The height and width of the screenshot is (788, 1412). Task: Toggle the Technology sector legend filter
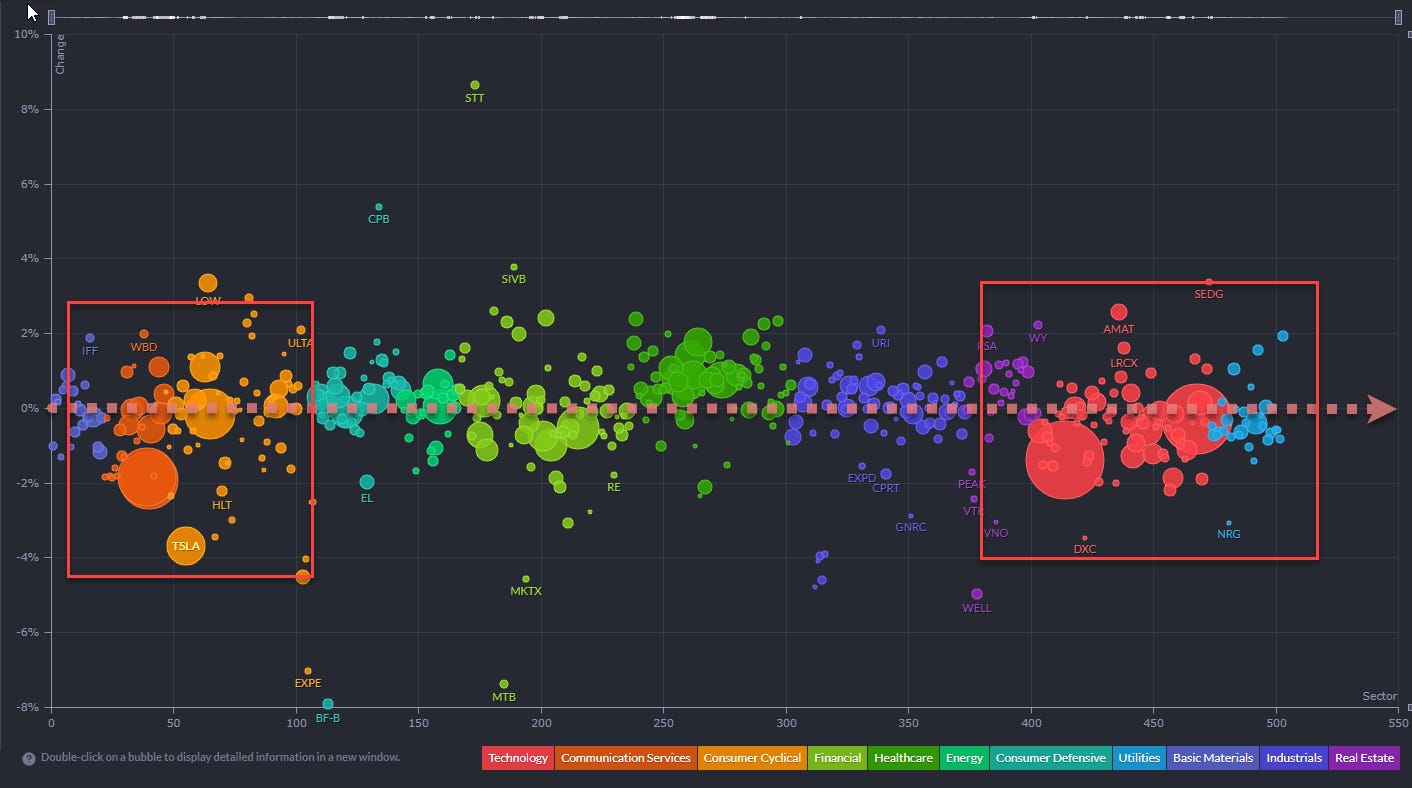[518, 758]
